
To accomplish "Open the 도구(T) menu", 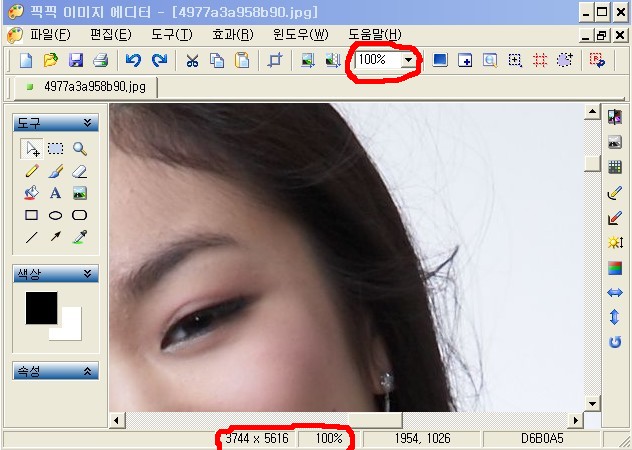I will 172,35.
